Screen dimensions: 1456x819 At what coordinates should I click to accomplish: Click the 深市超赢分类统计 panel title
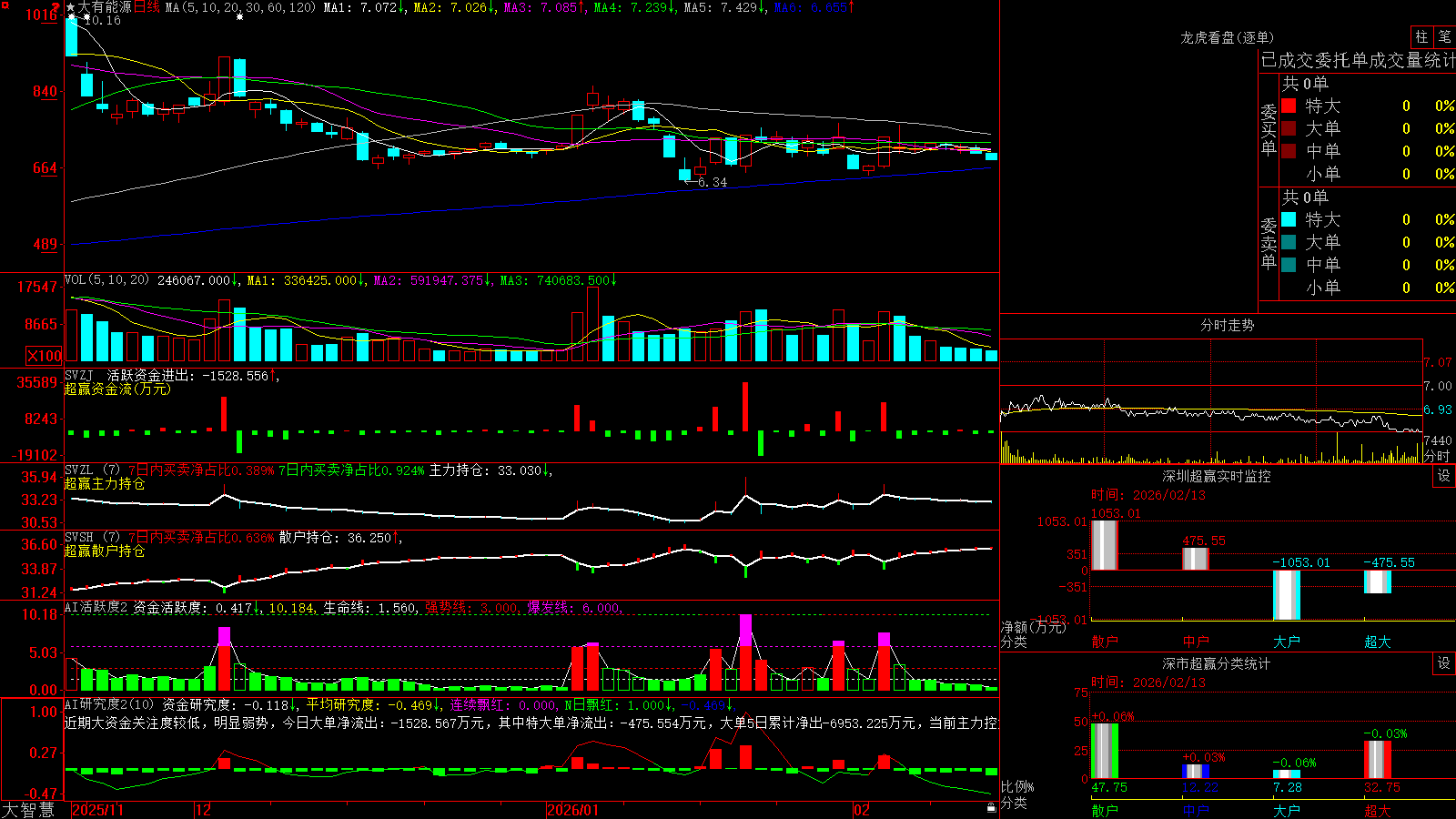click(x=1217, y=663)
